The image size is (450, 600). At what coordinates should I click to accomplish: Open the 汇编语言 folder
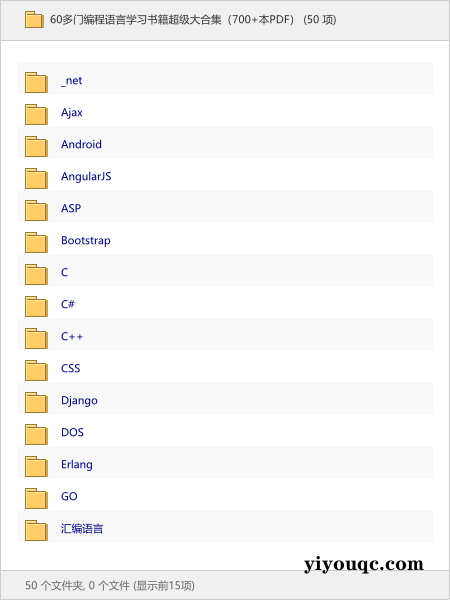coord(82,528)
